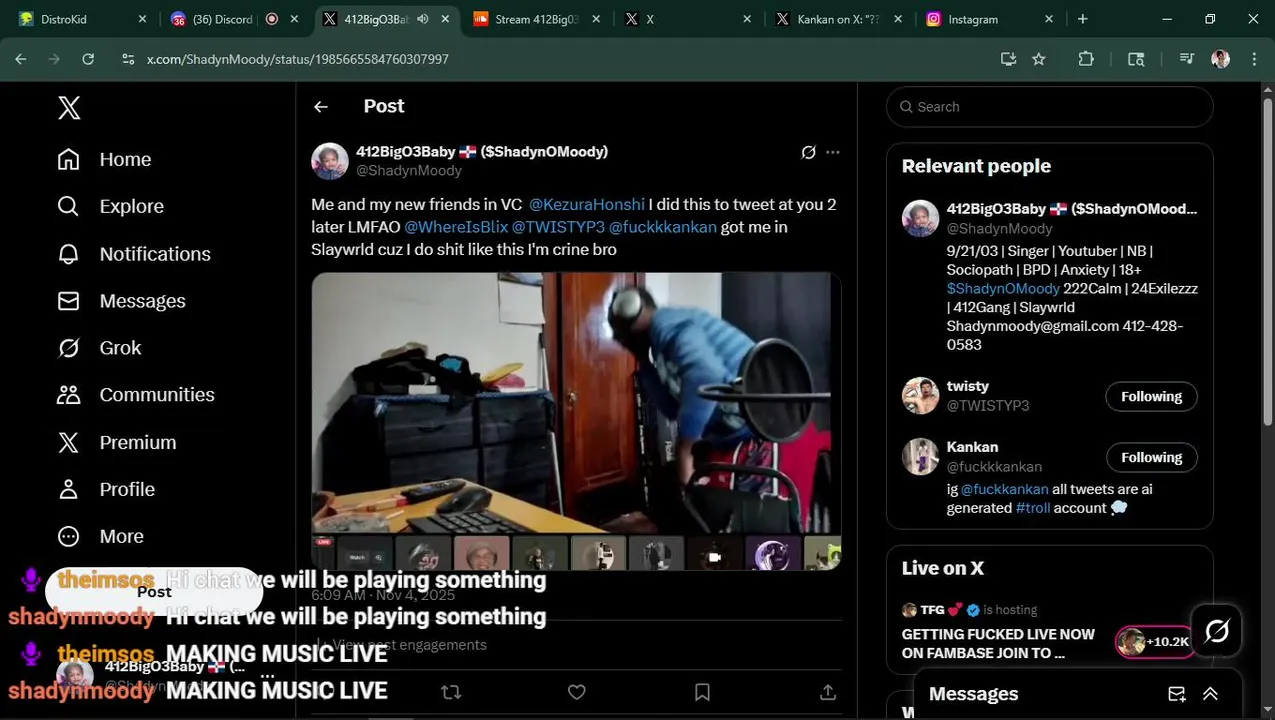Switch to the Instagram tab

coord(990,19)
